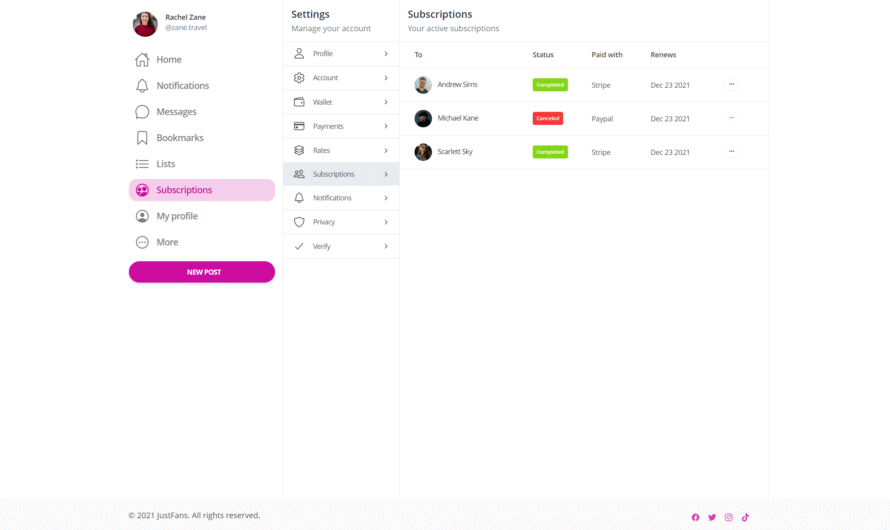The image size is (890, 530).
Task: Expand the Profile settings chevron
Action: click(386, 54)
